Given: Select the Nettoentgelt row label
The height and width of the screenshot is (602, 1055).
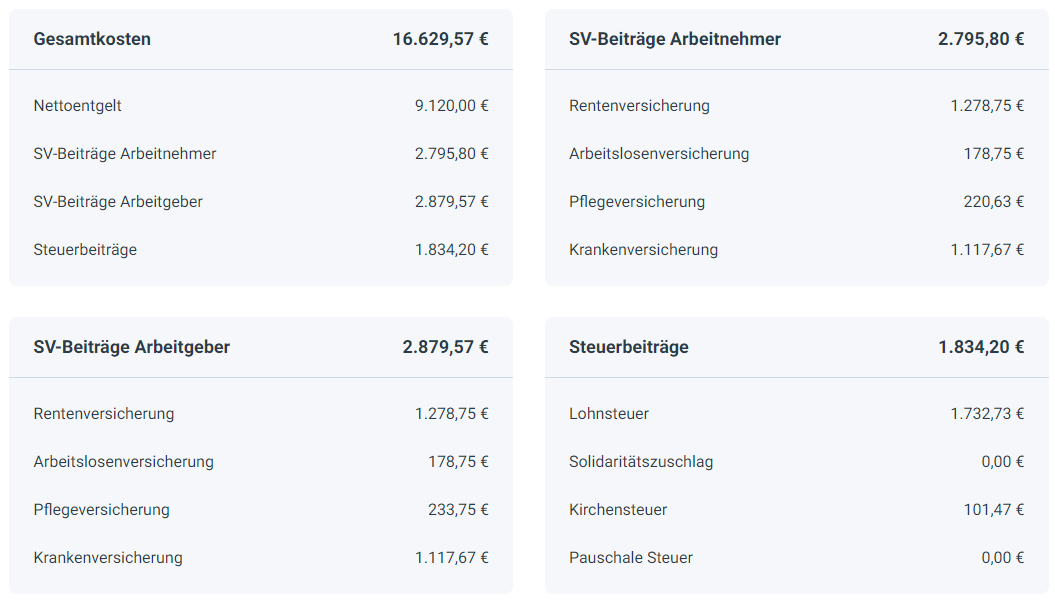Looking at the screenshot, I should [x=77, y=106].
